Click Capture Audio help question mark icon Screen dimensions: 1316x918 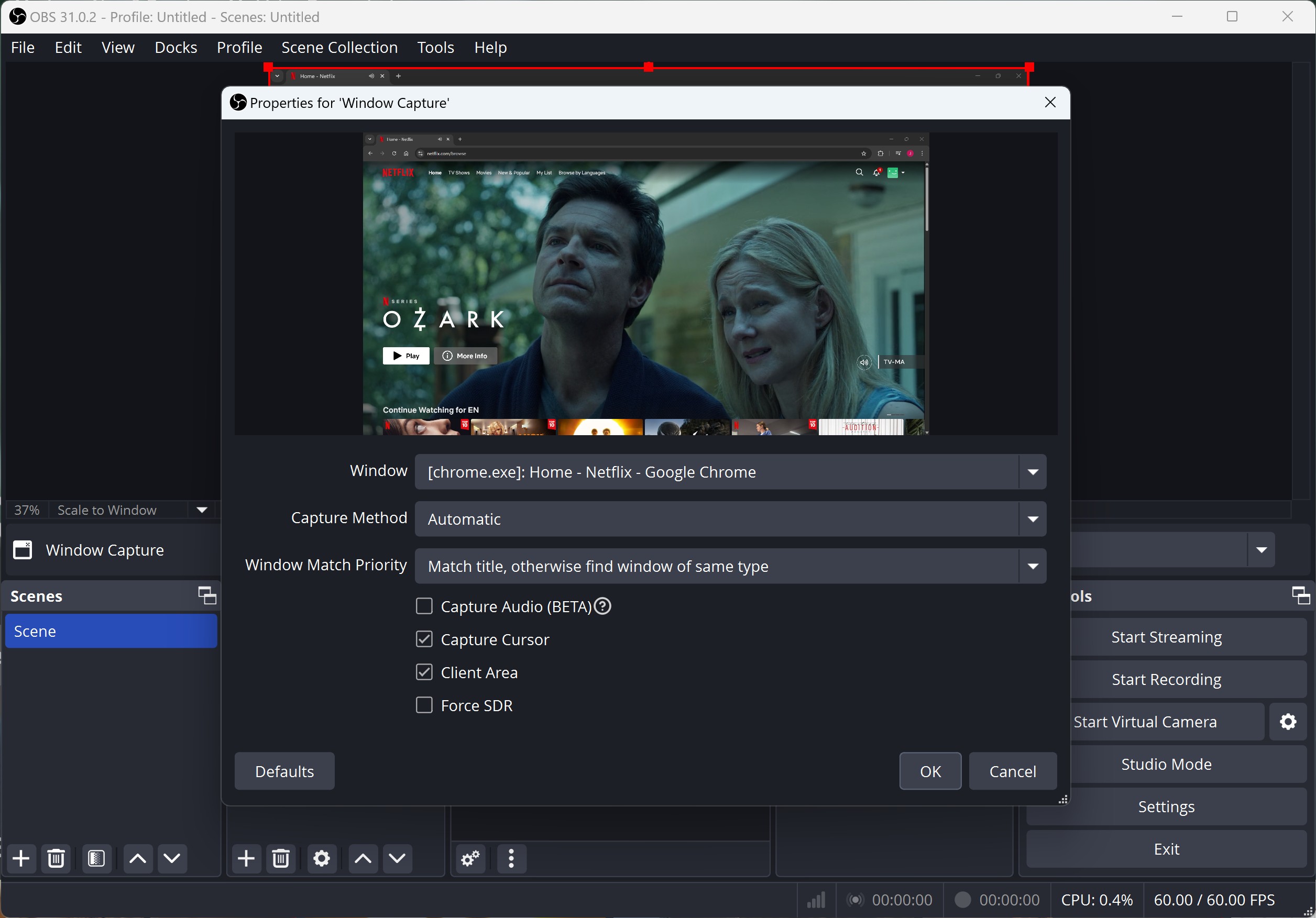point(602,606)
